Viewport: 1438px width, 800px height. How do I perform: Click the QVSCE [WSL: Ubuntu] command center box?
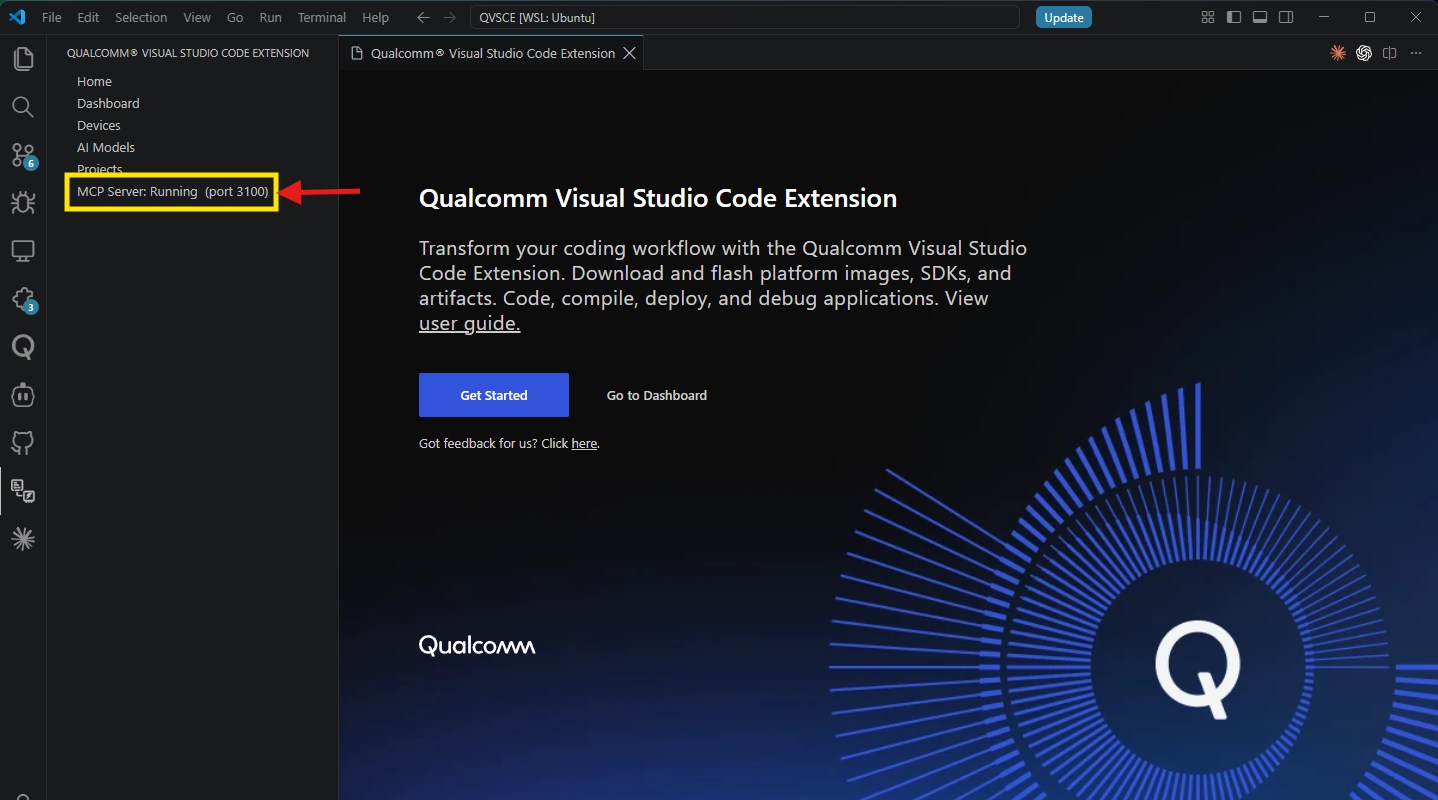coord(745,17)
